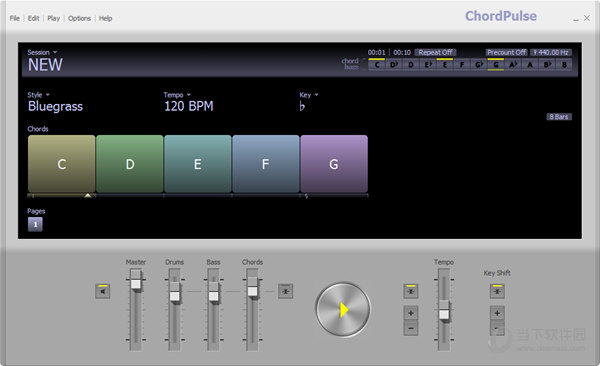Click the B note key in chord strip
This screenshot has width=600, height=366.
tap(564, 65)
